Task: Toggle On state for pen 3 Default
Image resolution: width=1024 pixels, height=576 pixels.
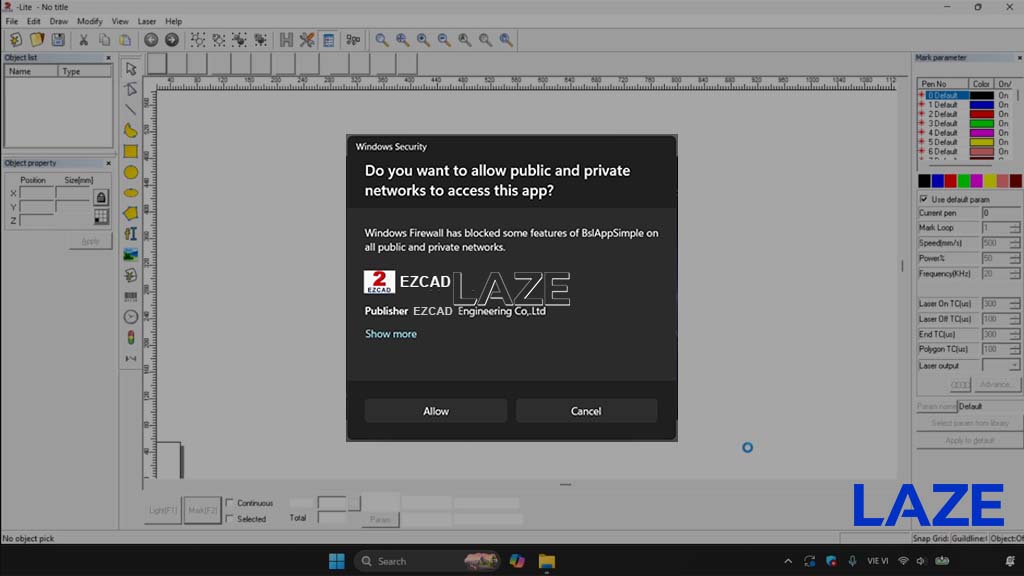Action: pos(1003,123)
